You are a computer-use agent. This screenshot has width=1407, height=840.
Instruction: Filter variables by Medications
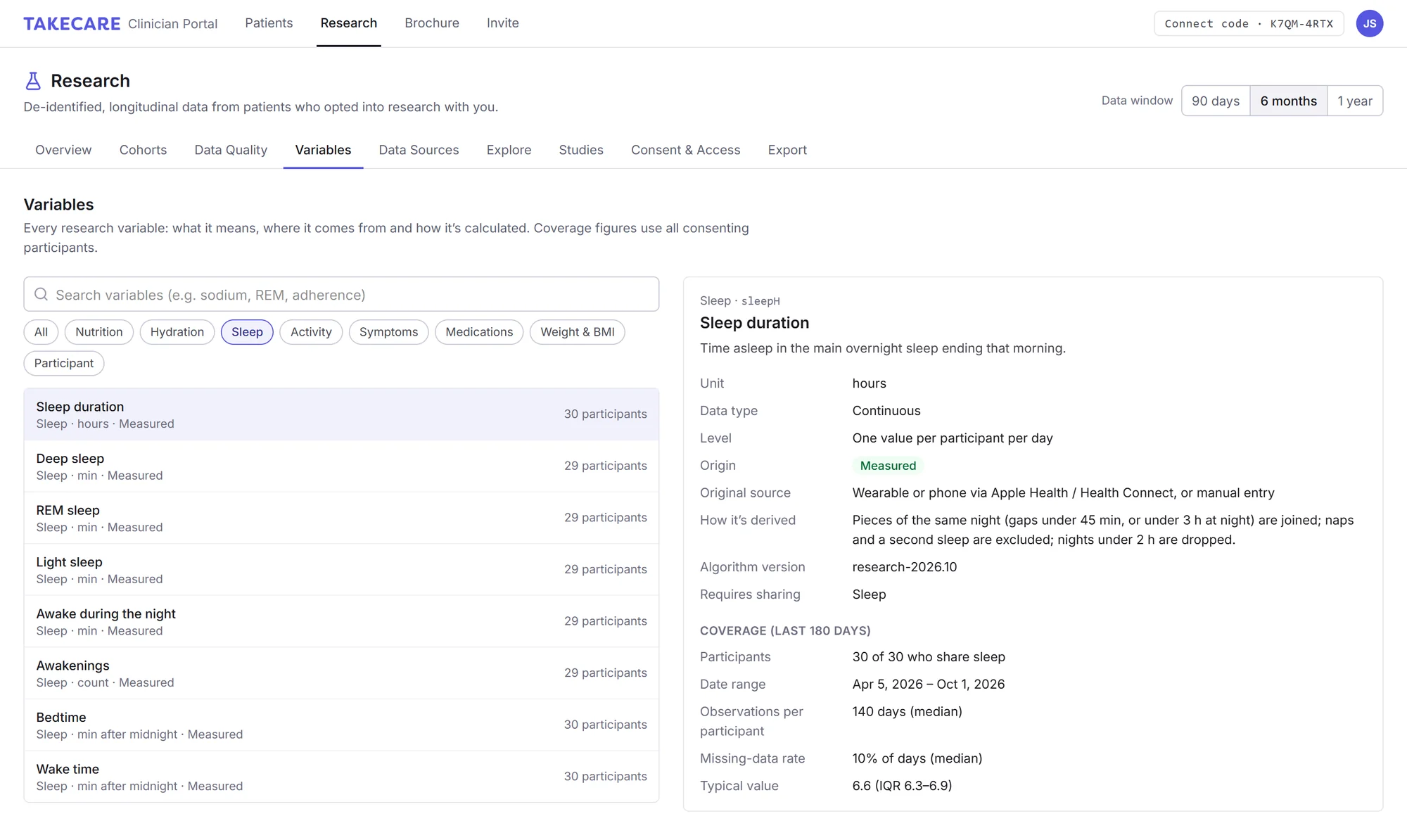(479, 332)
